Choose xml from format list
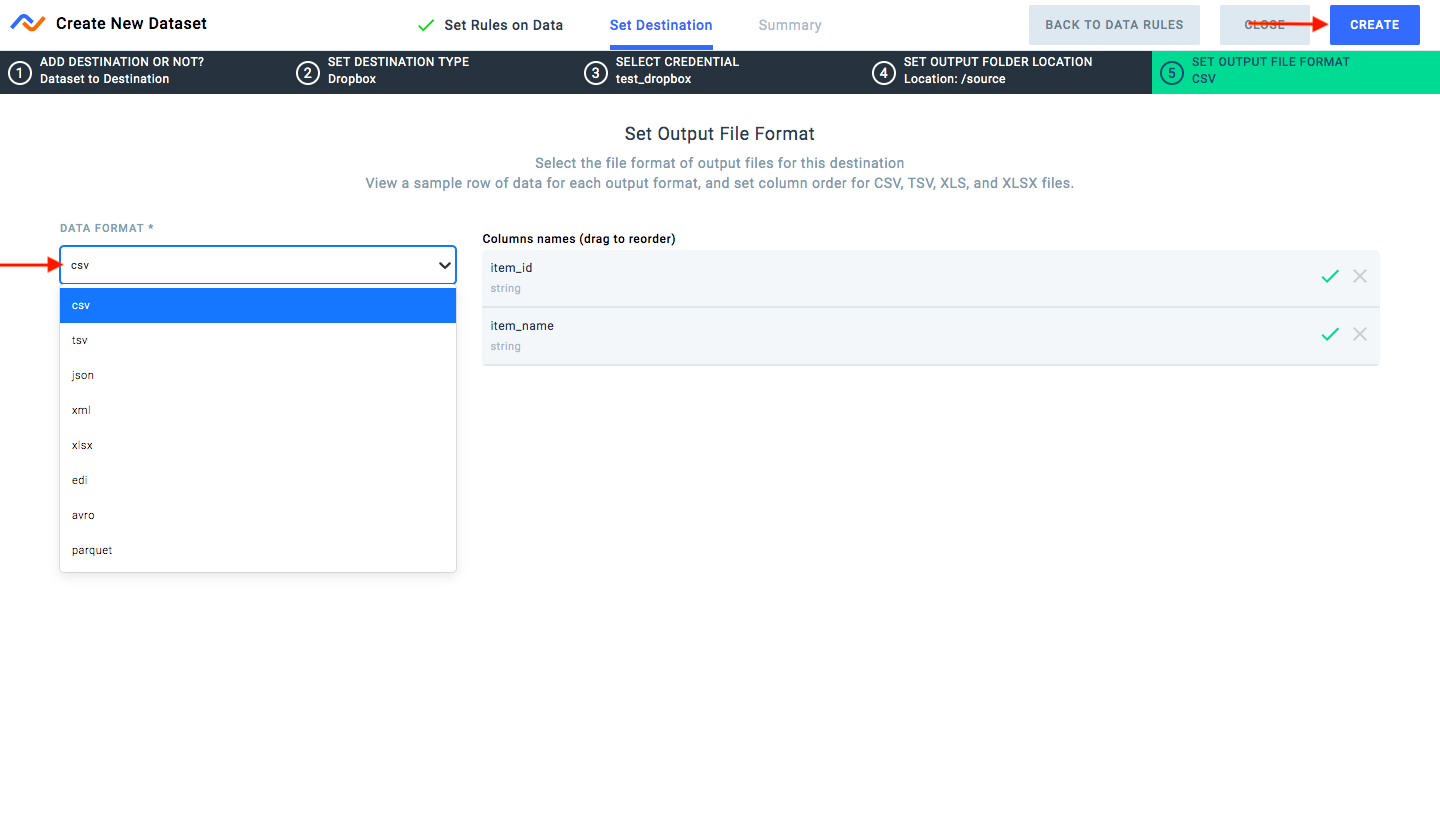The width and height of the screenshot is (1440, 821). [x=258, y=410]
